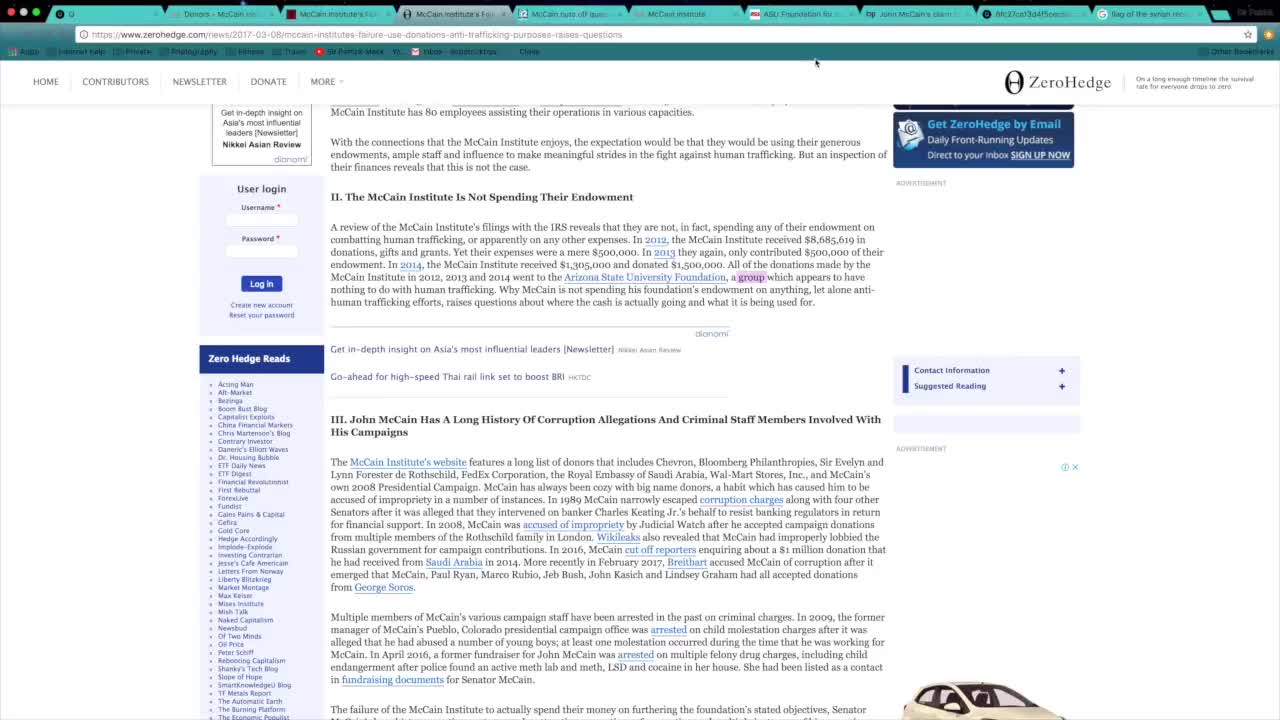Click the Get ZeroHedge by Email banner
This screenshot has width=1280, height=720.
pos(983,139)
